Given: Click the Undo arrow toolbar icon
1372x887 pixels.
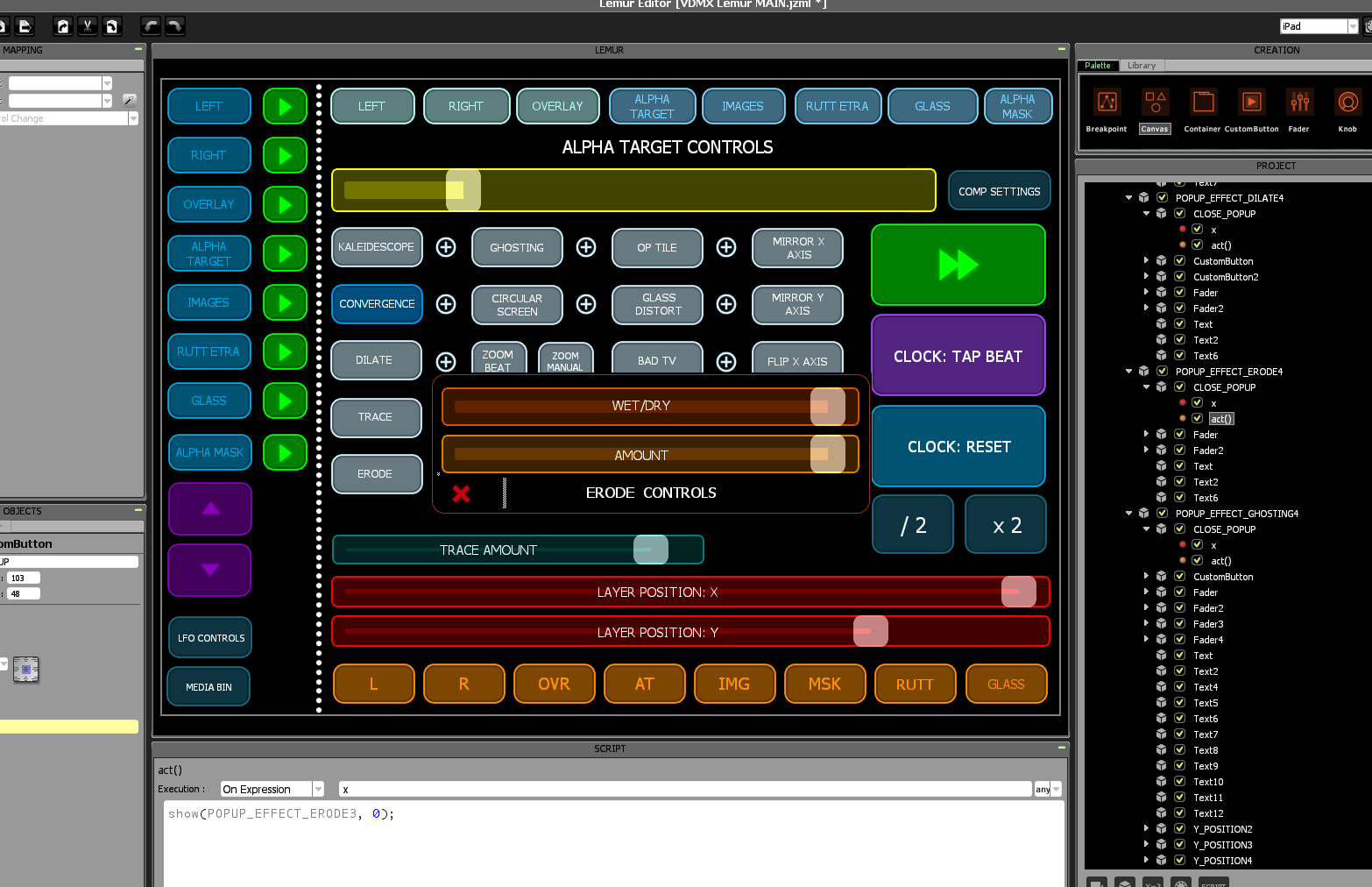Looking at the screenshot, I should pos(151,26).
